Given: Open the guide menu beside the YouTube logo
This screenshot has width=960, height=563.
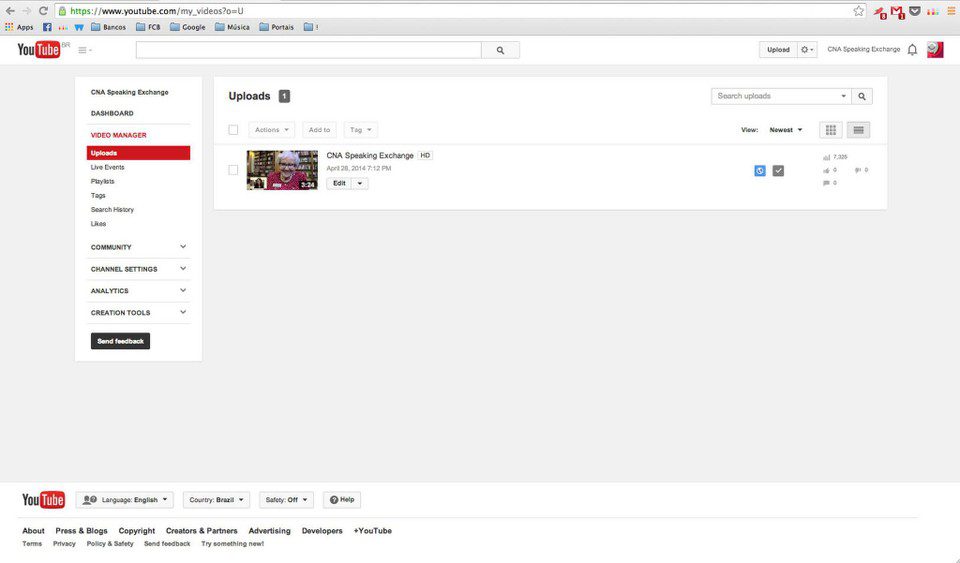Looking at the screenshot, I should pos(84,50).
